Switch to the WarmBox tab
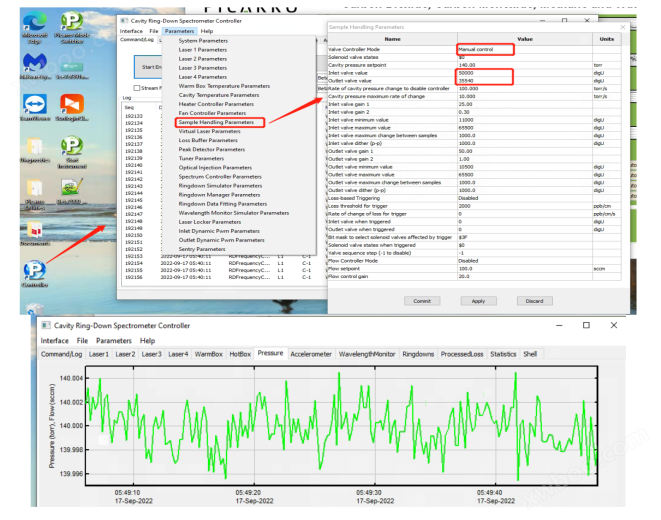 [209, 354]
